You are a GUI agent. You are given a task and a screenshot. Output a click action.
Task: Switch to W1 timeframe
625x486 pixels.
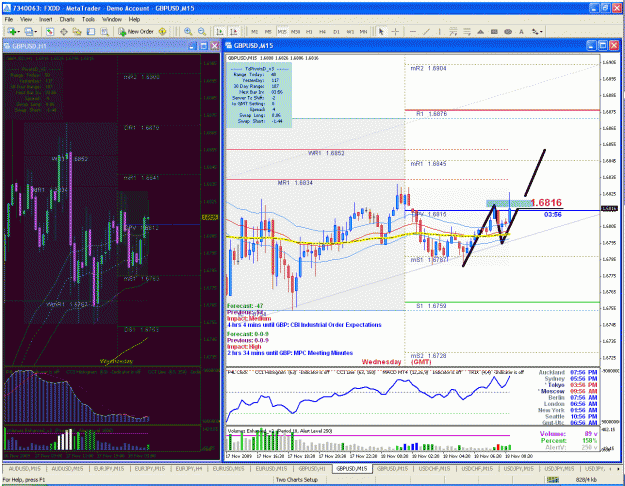350,31
